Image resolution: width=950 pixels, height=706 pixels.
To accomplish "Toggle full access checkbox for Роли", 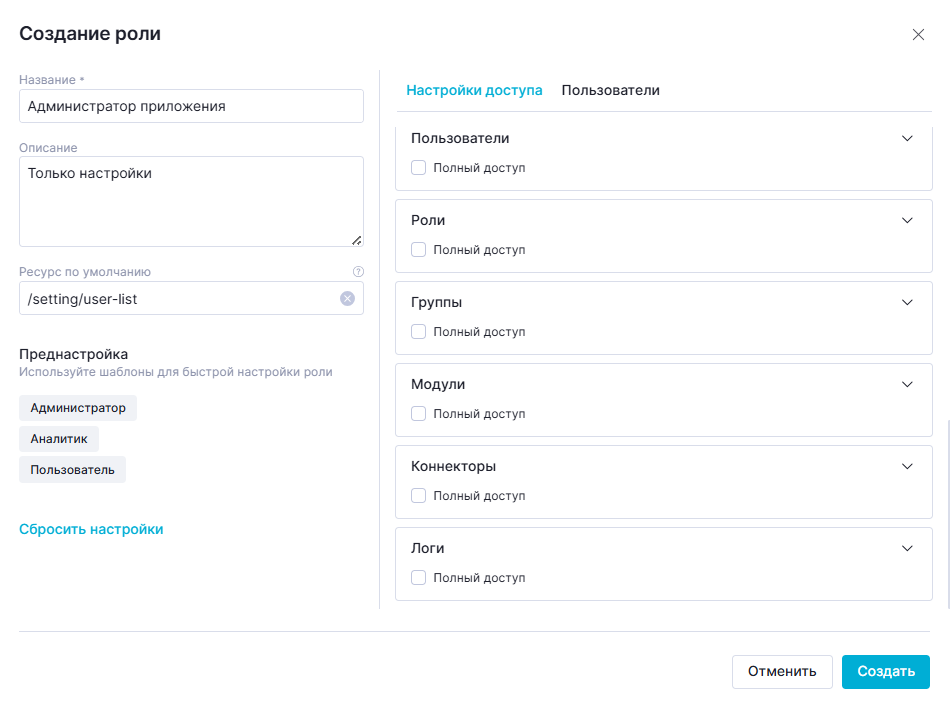I will tap(419, 250).
